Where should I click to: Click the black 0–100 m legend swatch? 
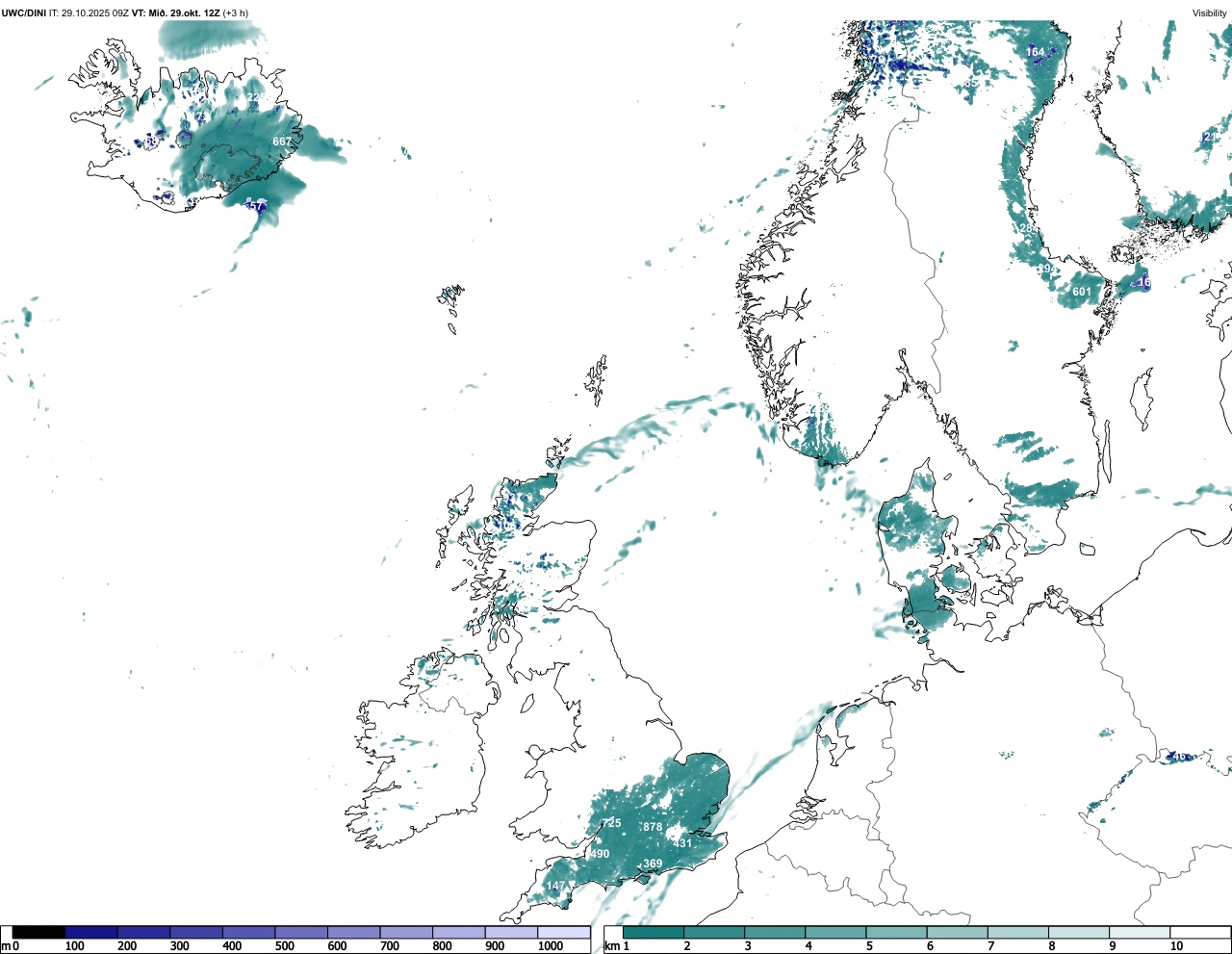click(39, 932)
